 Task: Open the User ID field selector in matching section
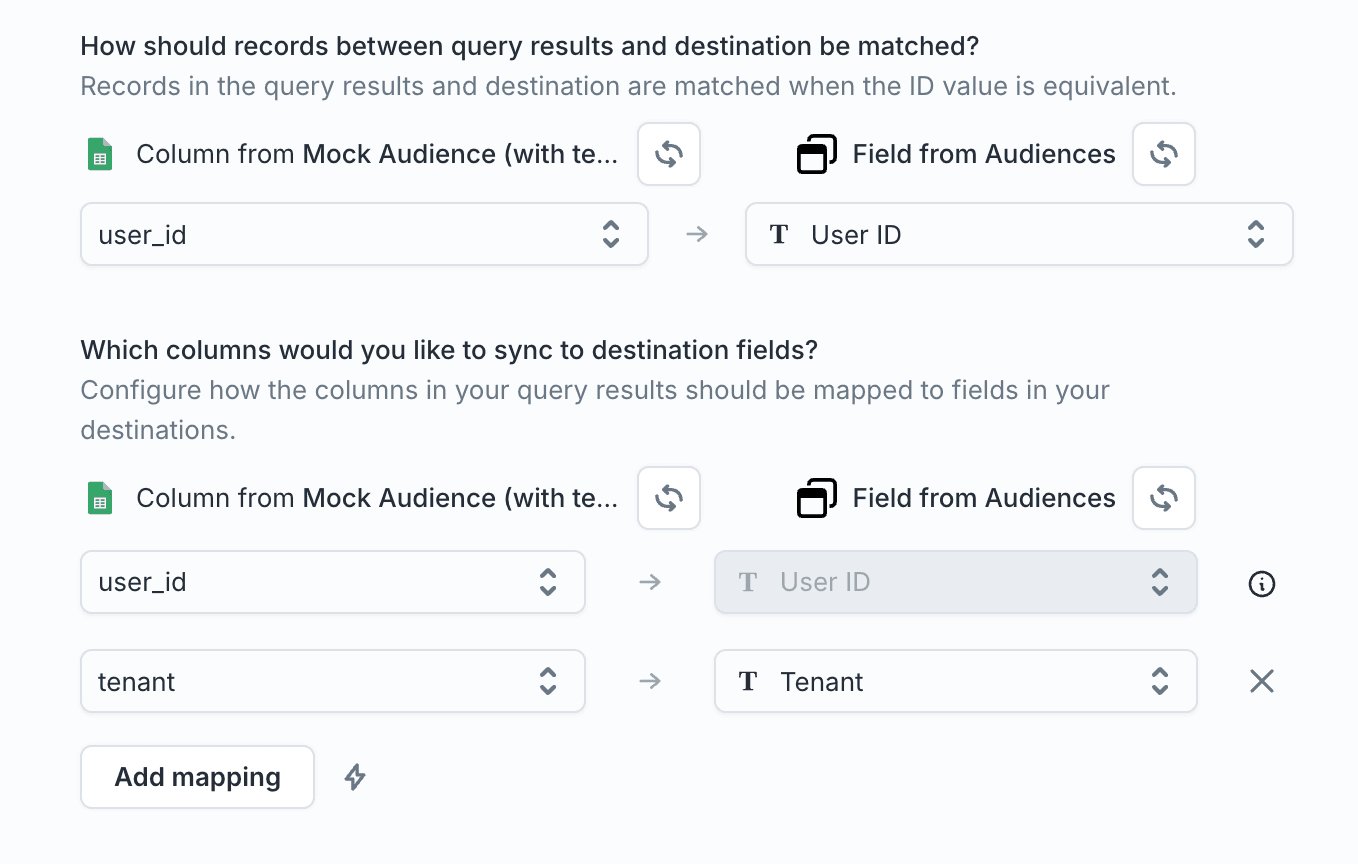pyautogui.click(x=1018, y=234)
